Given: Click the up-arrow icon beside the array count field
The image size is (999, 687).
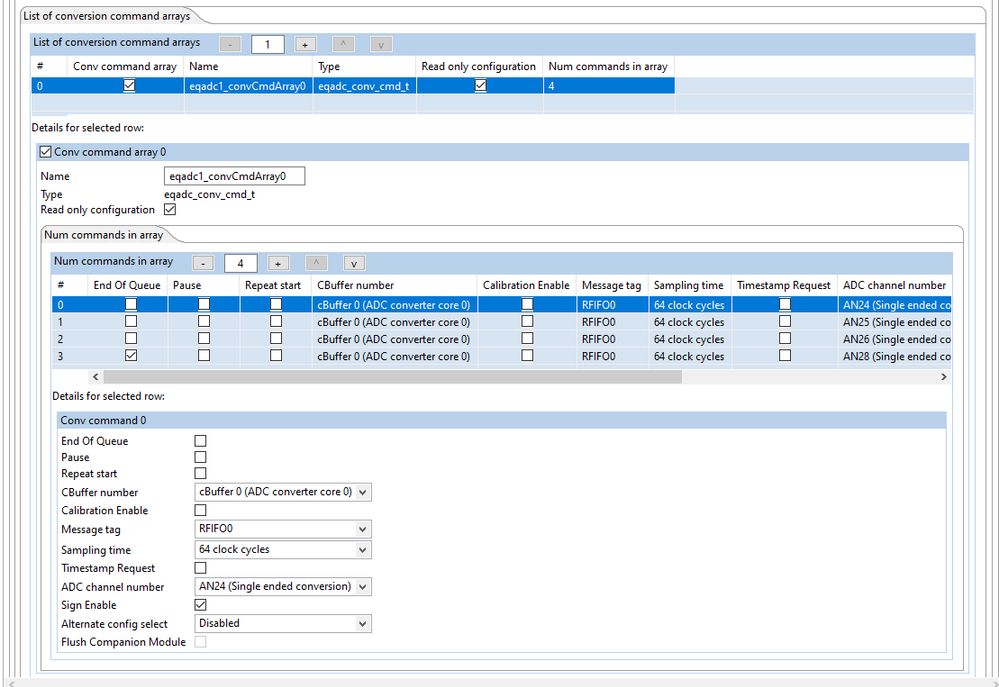Looking at the screenshot, I should point(343,44).
